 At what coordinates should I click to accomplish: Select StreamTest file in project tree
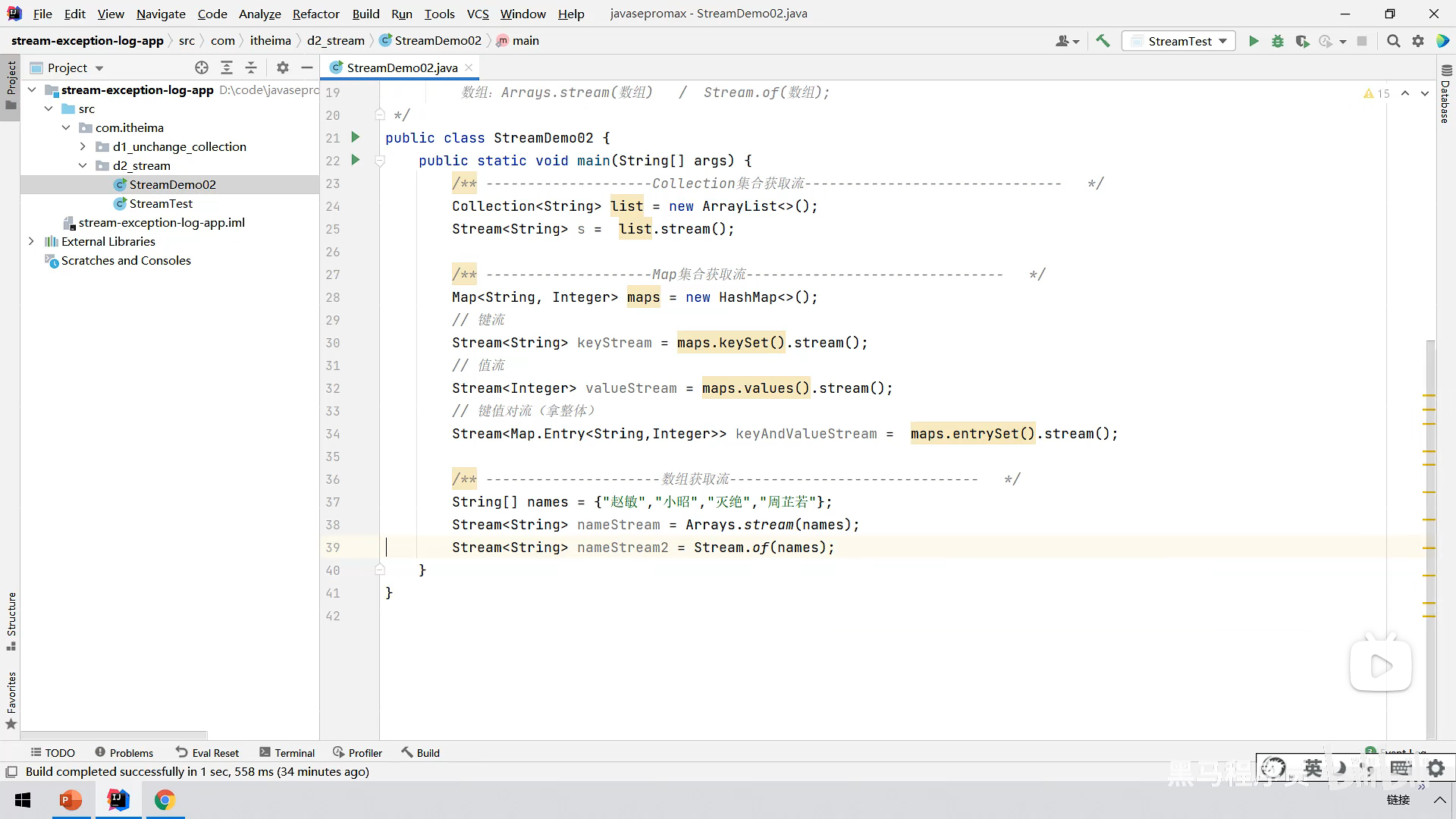161,203
